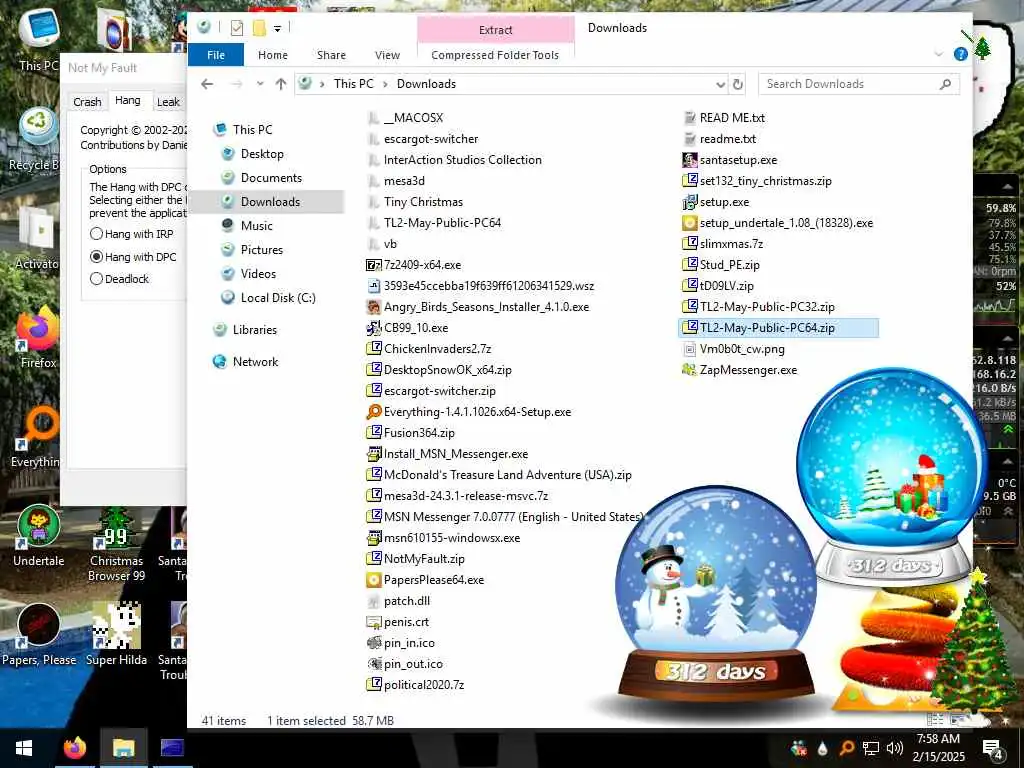Open the Windows Start menu
Viewport: 1024px width, 768px height.
pyautogui.click(x=24, y=748)
